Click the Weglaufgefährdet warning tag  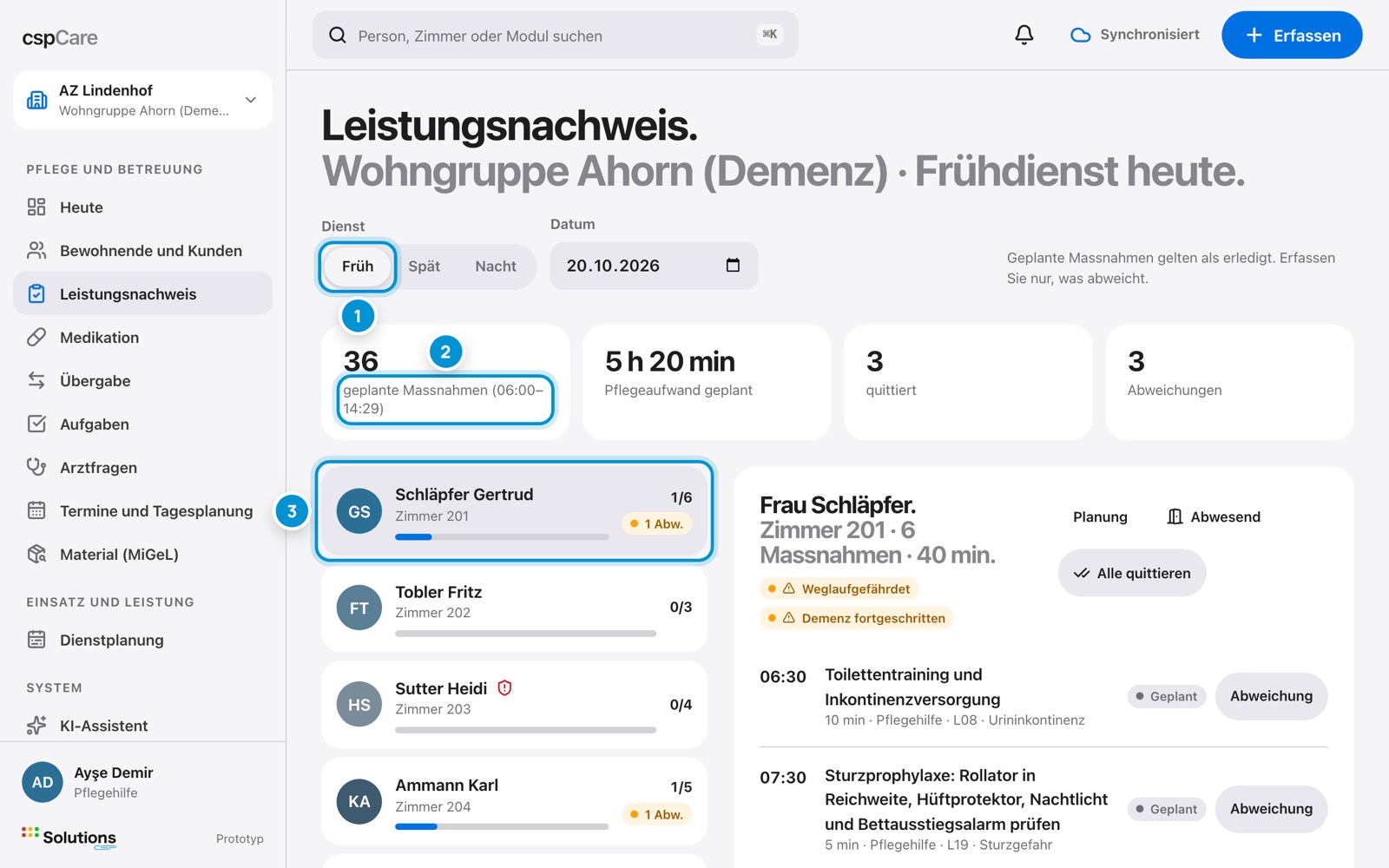(x=839, y=589)
